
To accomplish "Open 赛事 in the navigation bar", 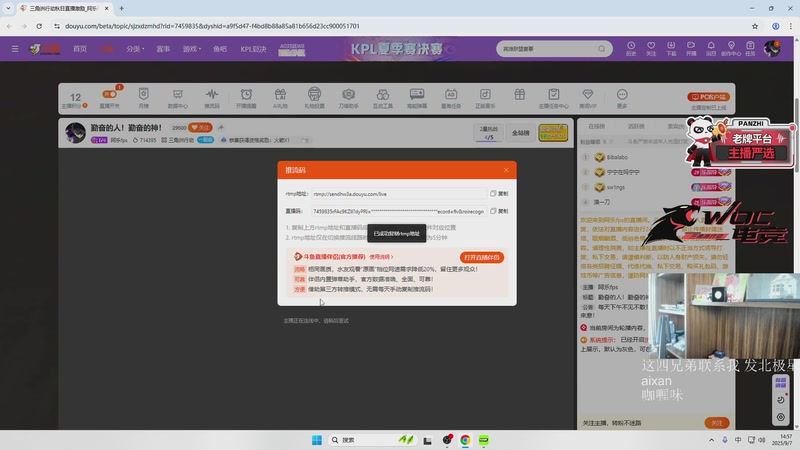I will [163, 49].
